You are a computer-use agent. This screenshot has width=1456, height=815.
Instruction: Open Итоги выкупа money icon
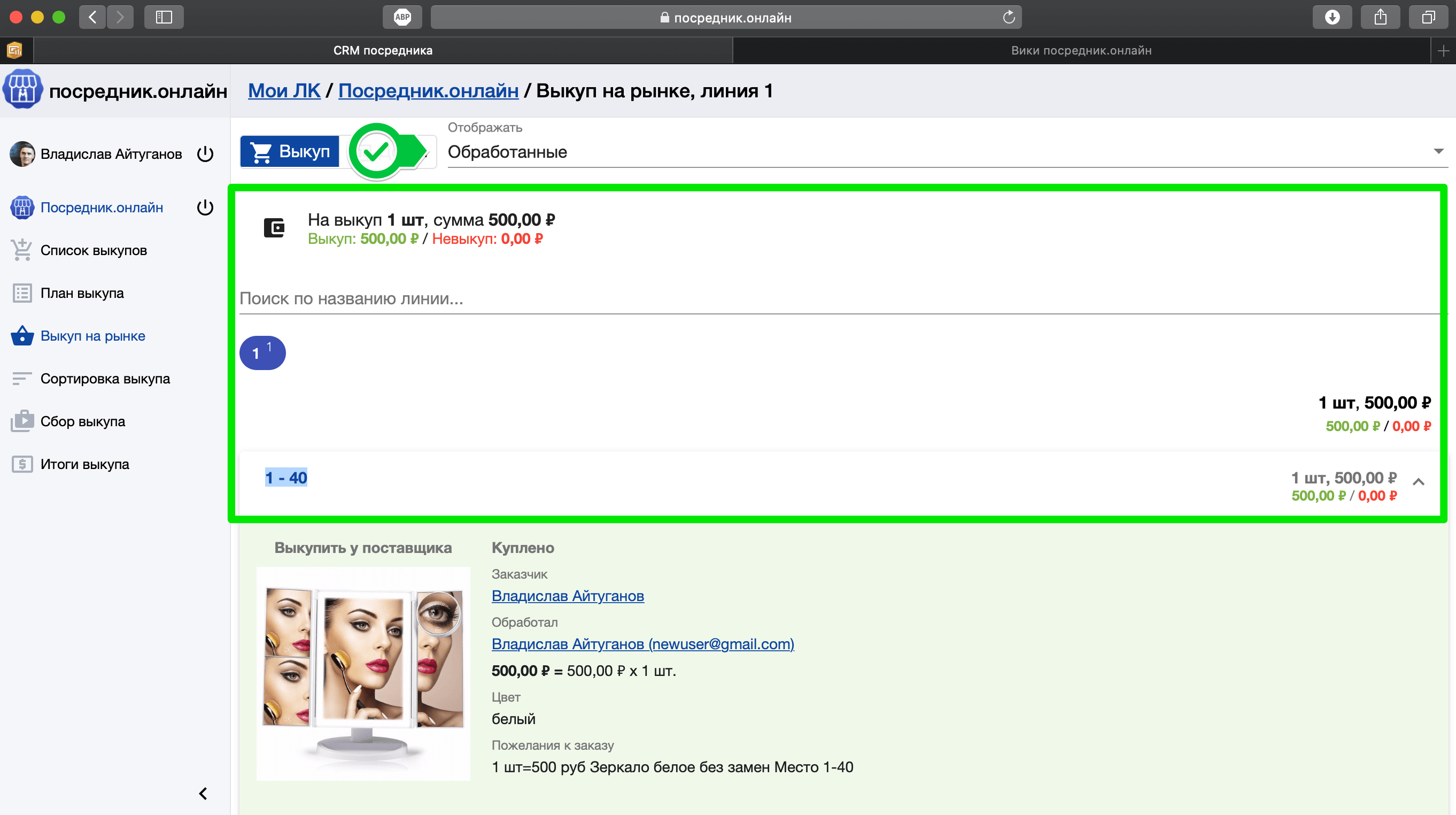click(x=22, y=464)
